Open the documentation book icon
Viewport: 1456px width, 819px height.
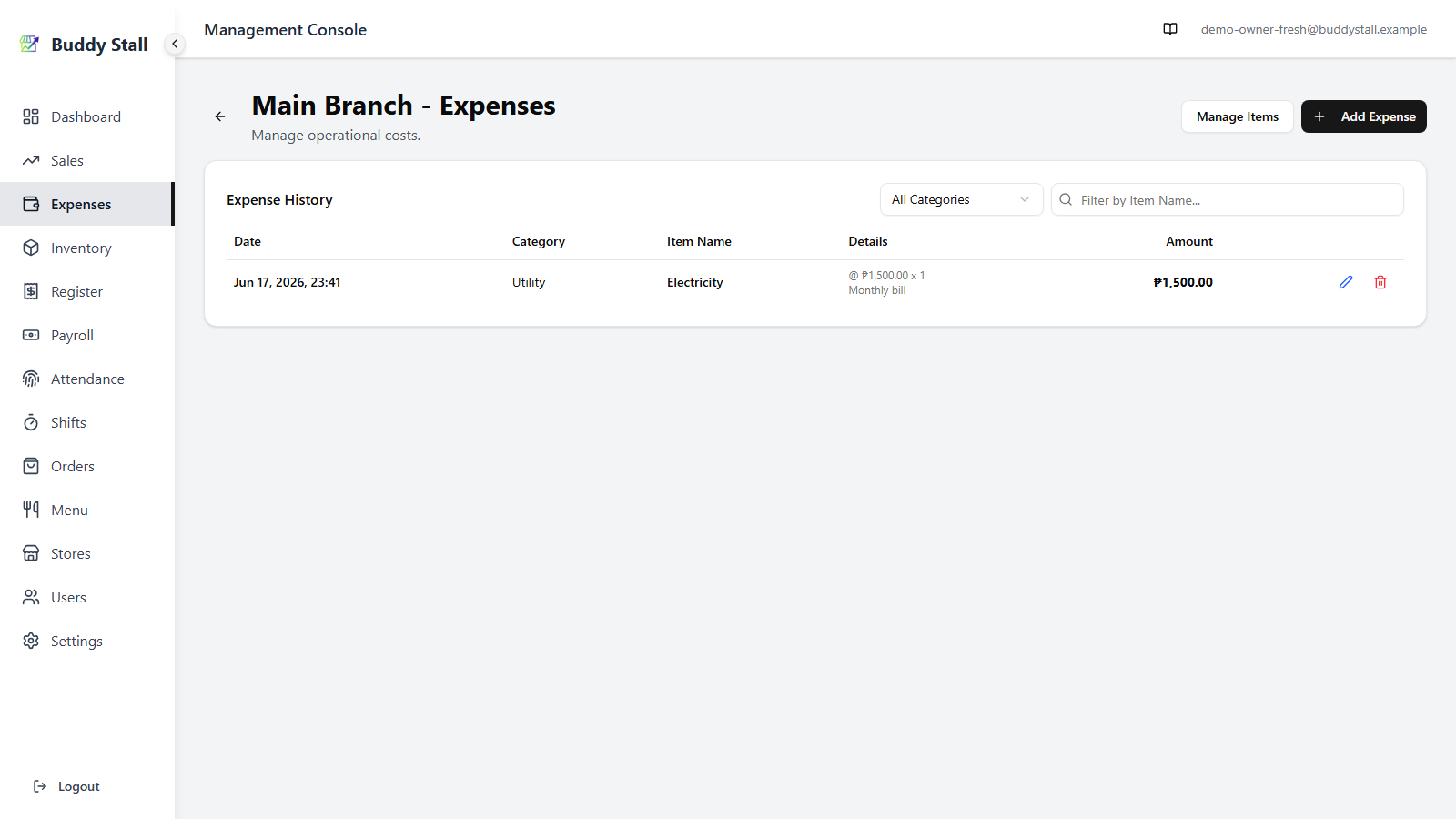pos(1170,29)
